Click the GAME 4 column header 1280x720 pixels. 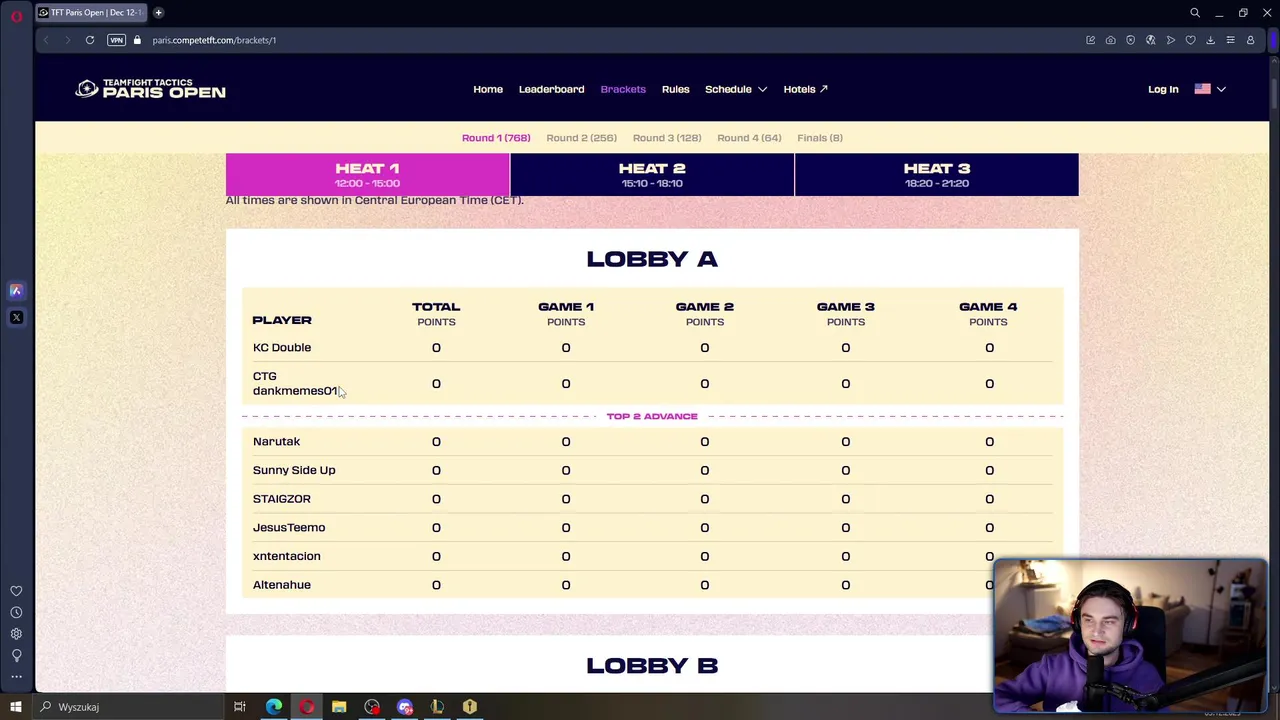point(988,314)
